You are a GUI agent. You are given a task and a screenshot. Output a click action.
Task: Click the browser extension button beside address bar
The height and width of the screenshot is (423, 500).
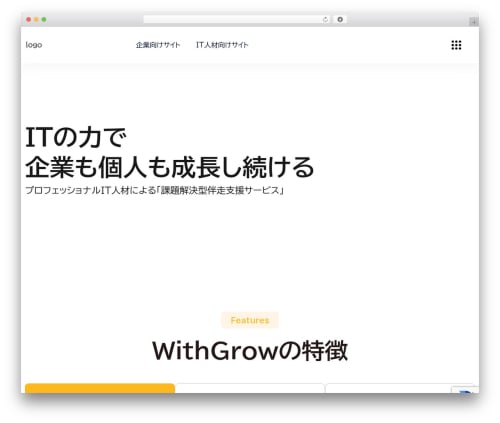click(x=340, y=20)
